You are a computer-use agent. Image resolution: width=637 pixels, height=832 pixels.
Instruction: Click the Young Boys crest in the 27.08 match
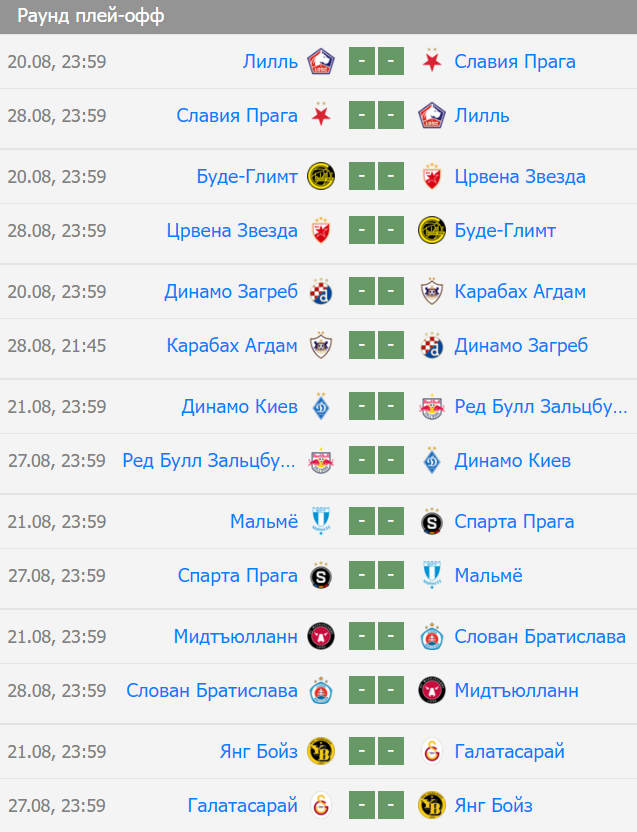click(x=432, y=805)
